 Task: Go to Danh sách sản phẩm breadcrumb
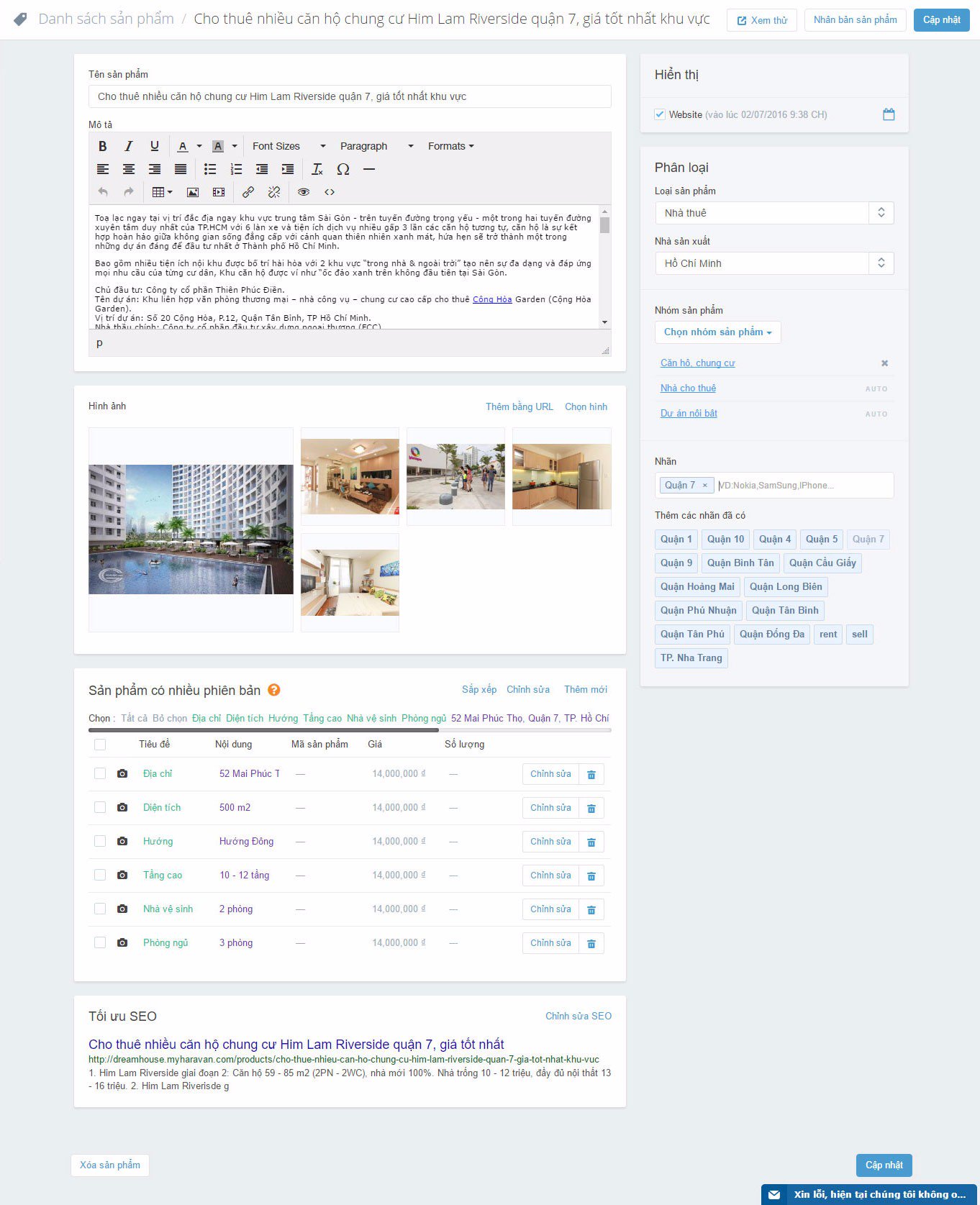pyautogui.click(x=106, y=19)
